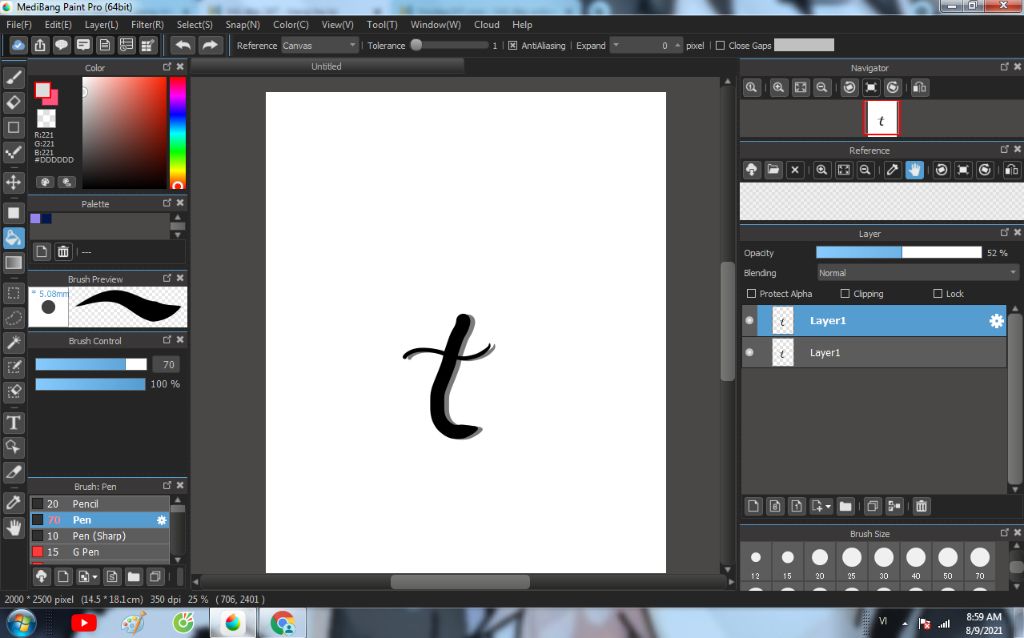
Task: Zoom in using the Navigator magnifier
Action: [x=778, y=88]
